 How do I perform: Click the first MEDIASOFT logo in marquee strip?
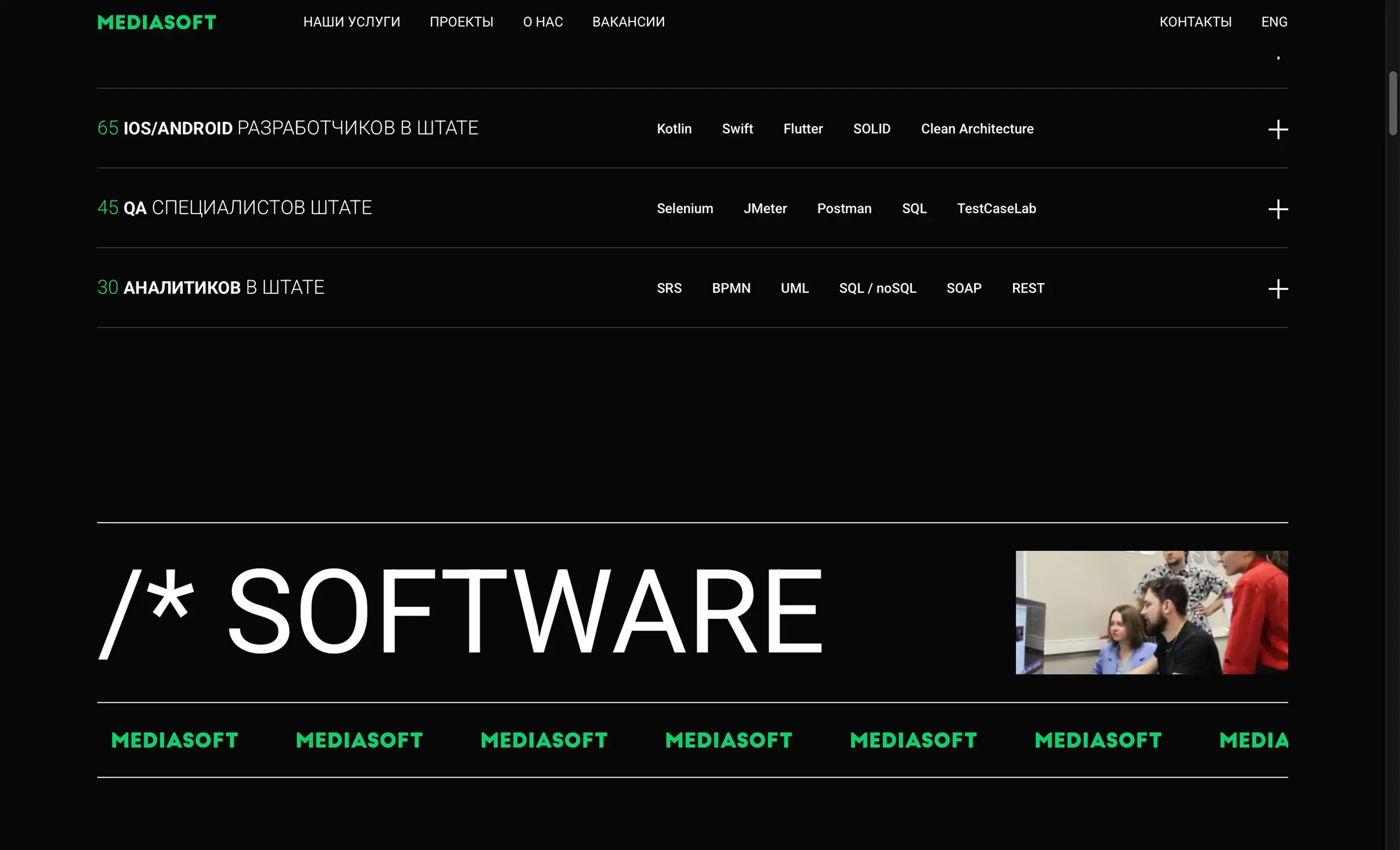174,740
